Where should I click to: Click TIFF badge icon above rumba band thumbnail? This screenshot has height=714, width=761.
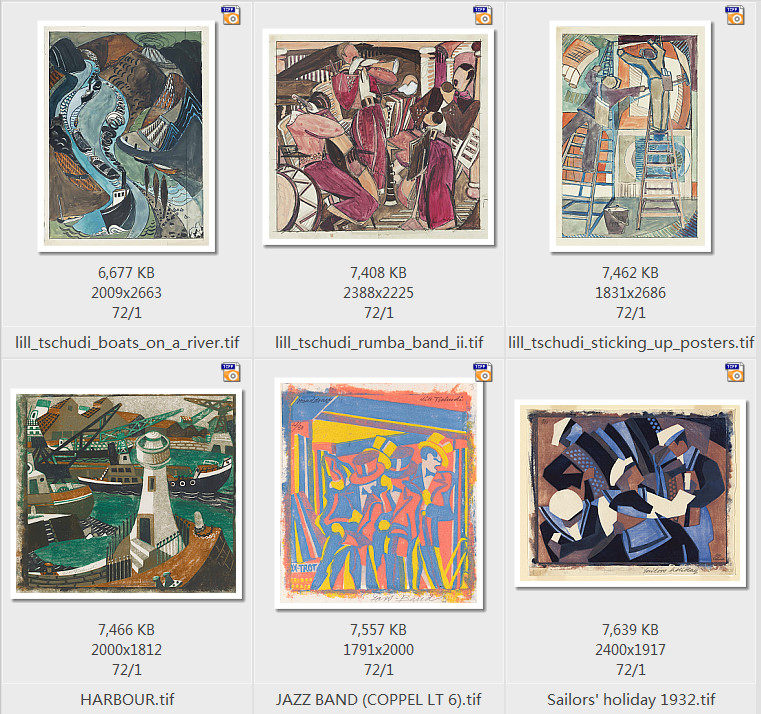pyautogui.click(x=483, y=15)
